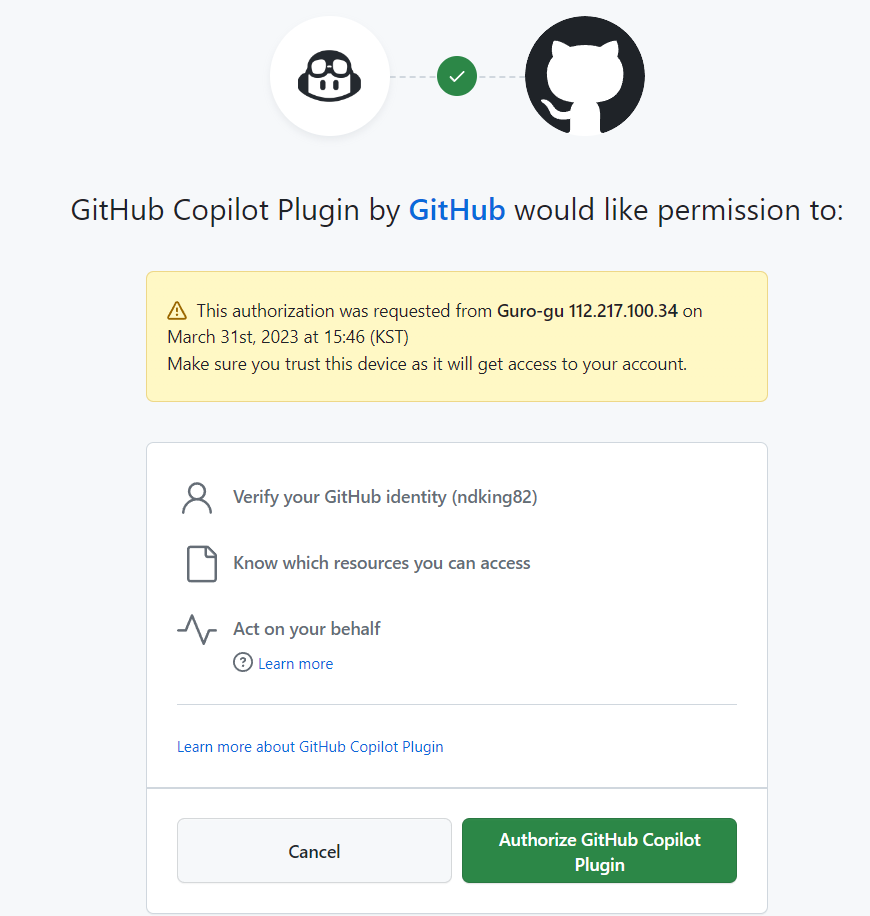870x916 pixels.
Task: Click the yellow authorization warning banner
Action: pyautogui.click(x=456, y=335)
